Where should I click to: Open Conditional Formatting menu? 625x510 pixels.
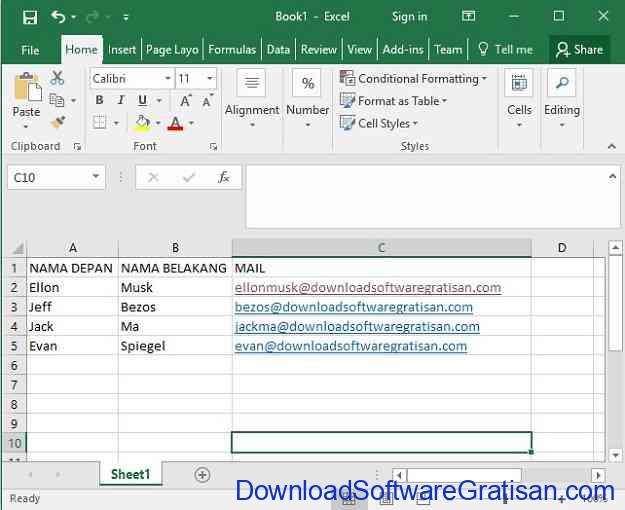(413, 79)
